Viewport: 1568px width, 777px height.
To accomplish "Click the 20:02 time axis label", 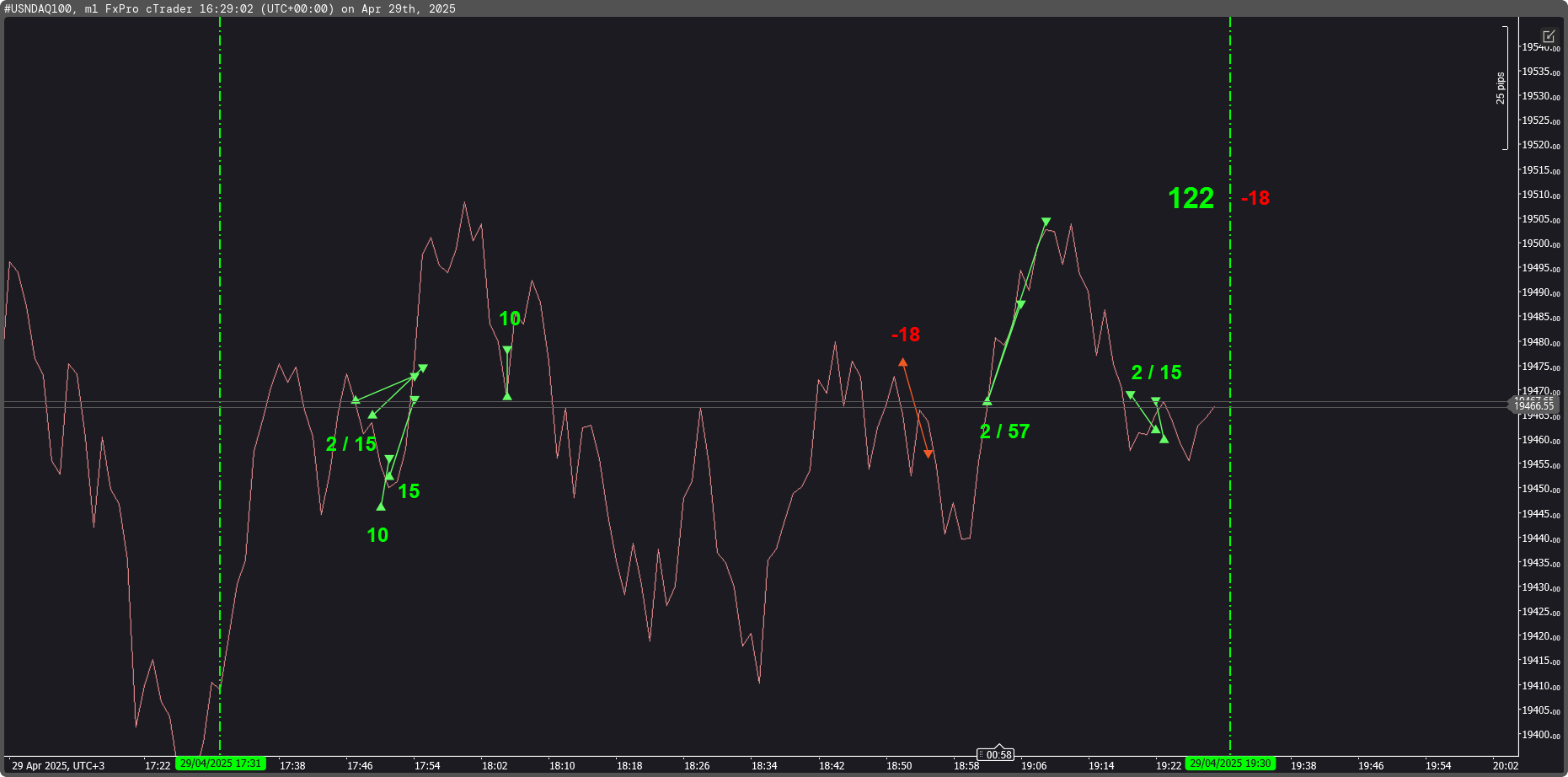I will (1506, 766).
